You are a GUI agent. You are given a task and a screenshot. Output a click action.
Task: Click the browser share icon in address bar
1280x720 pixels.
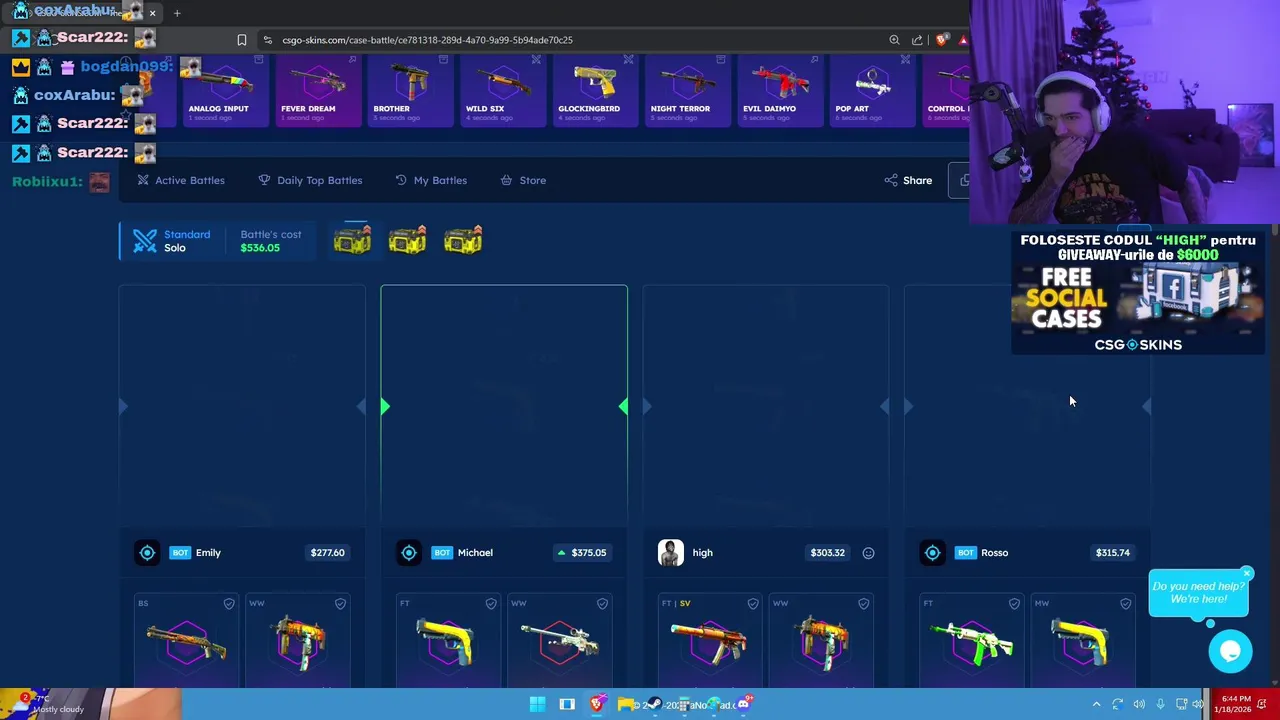(x=917, y=40)
